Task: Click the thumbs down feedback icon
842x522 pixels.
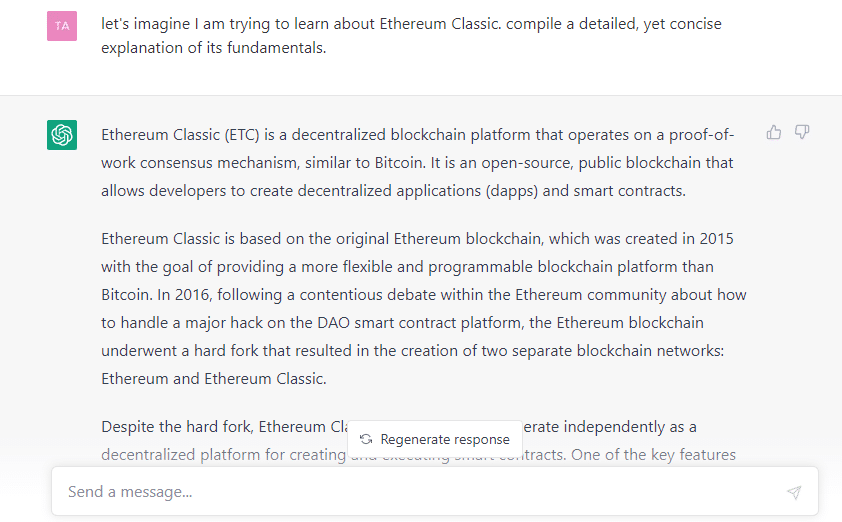Action: pyautogui.click(x=802, y=132)
